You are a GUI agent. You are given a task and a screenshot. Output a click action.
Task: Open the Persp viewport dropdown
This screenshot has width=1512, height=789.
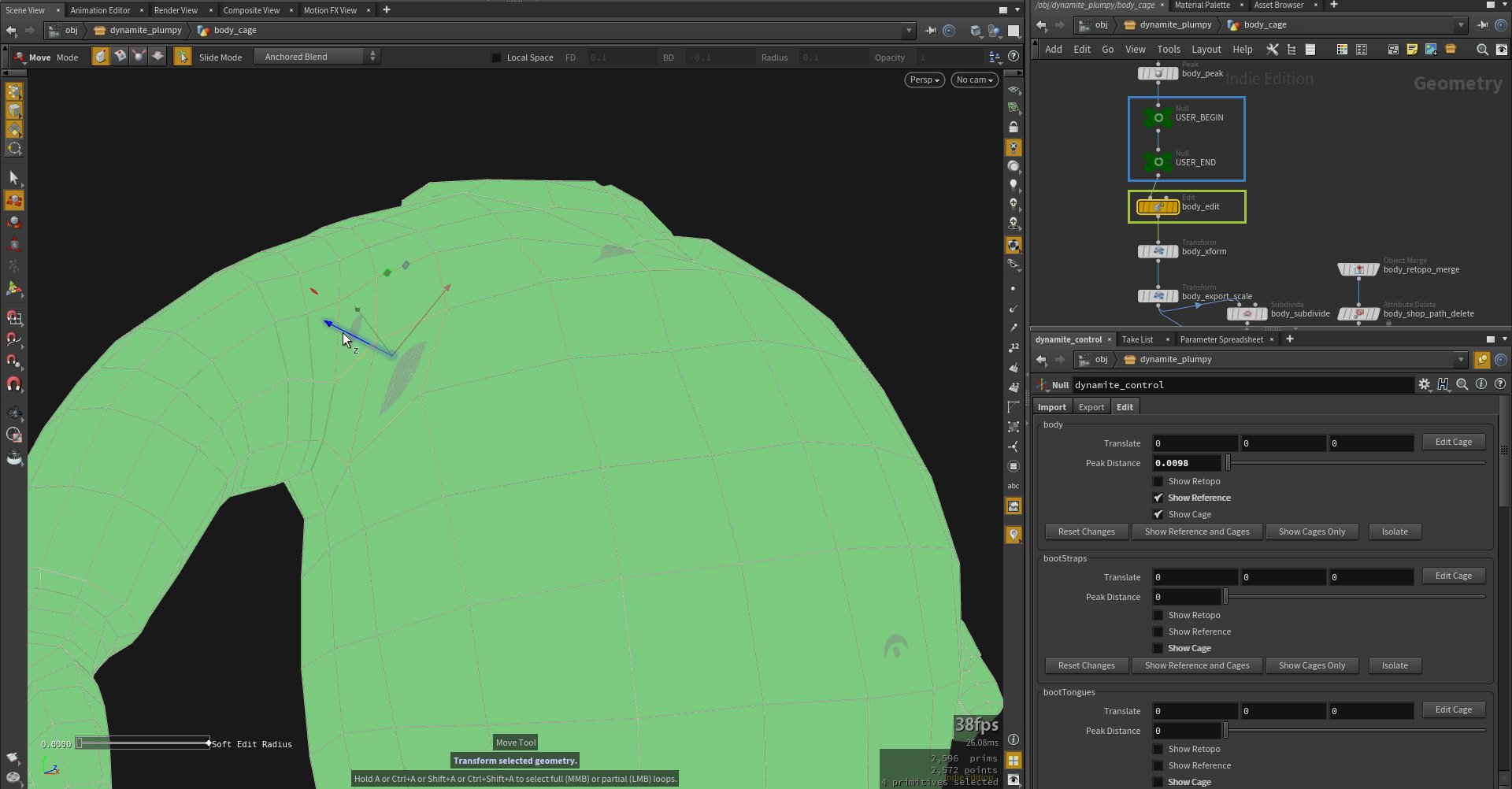pos(924,80)
